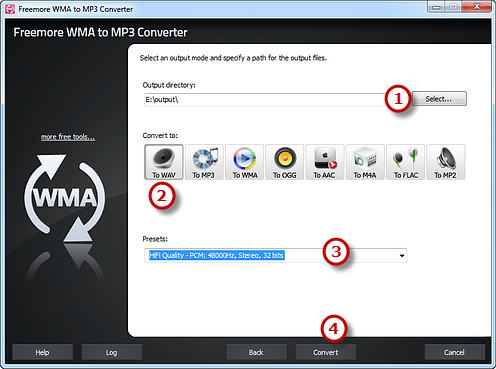Select the To OGG format icon
496x369 pixels.
(x=285, y=162)
